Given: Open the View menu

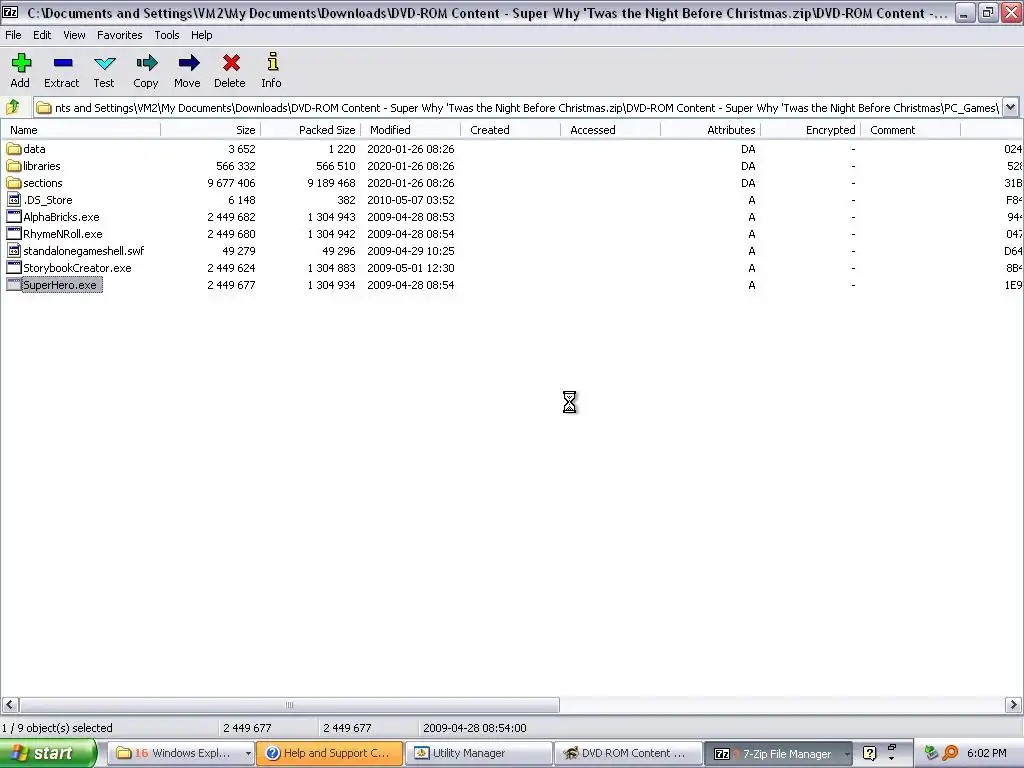Looking at the screenshot, I should click(x=74, y=35).
